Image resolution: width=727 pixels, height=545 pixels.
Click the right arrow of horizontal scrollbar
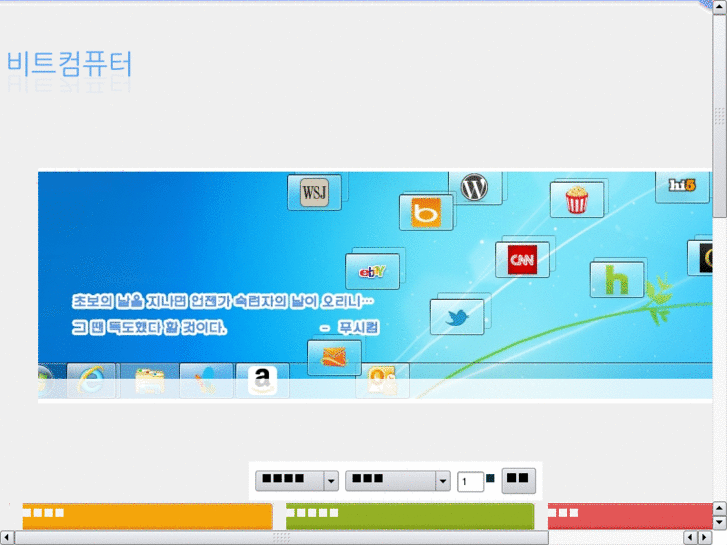[704, 538]
